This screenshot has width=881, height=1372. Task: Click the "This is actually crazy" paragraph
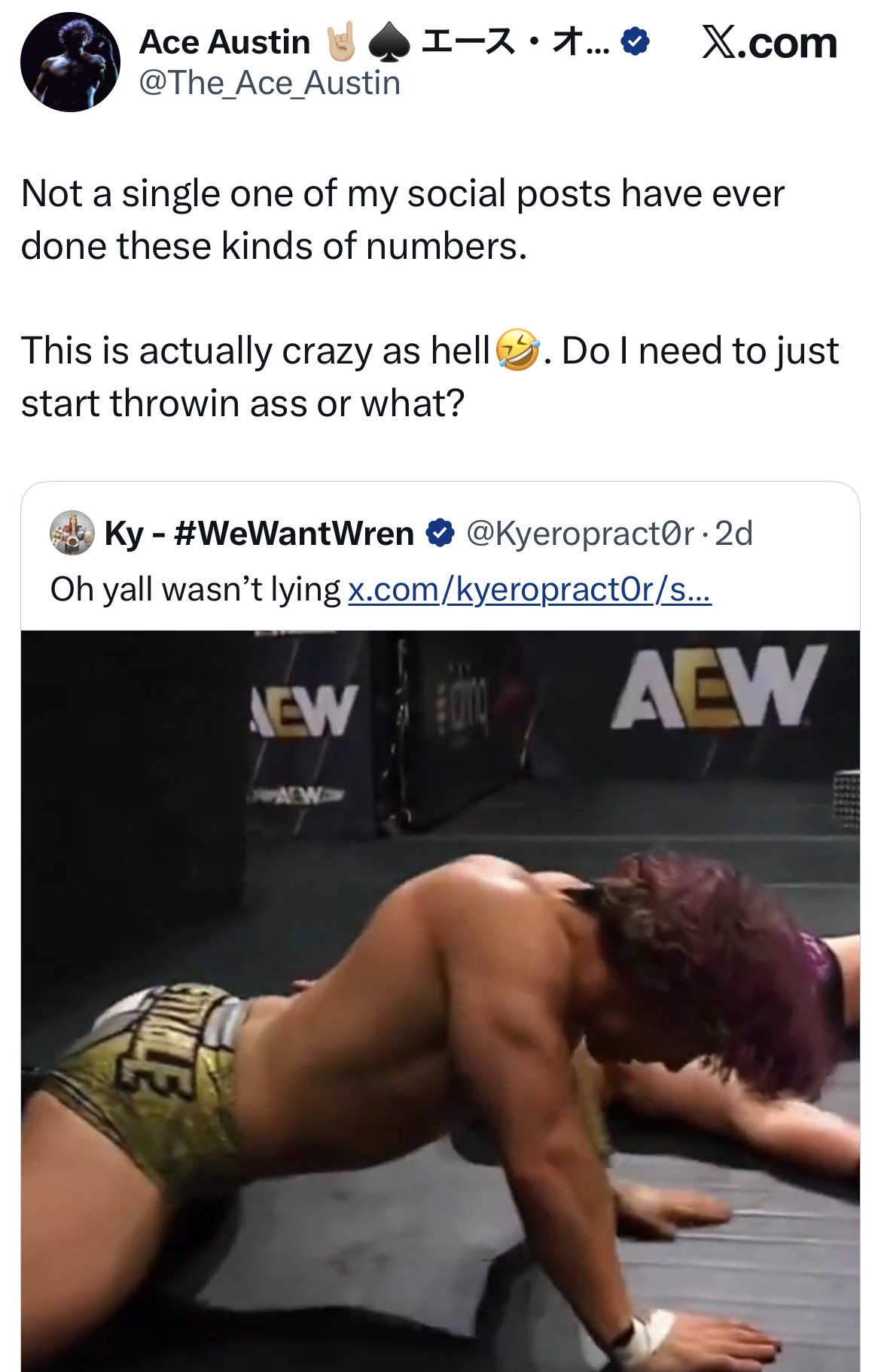[430, 377]
